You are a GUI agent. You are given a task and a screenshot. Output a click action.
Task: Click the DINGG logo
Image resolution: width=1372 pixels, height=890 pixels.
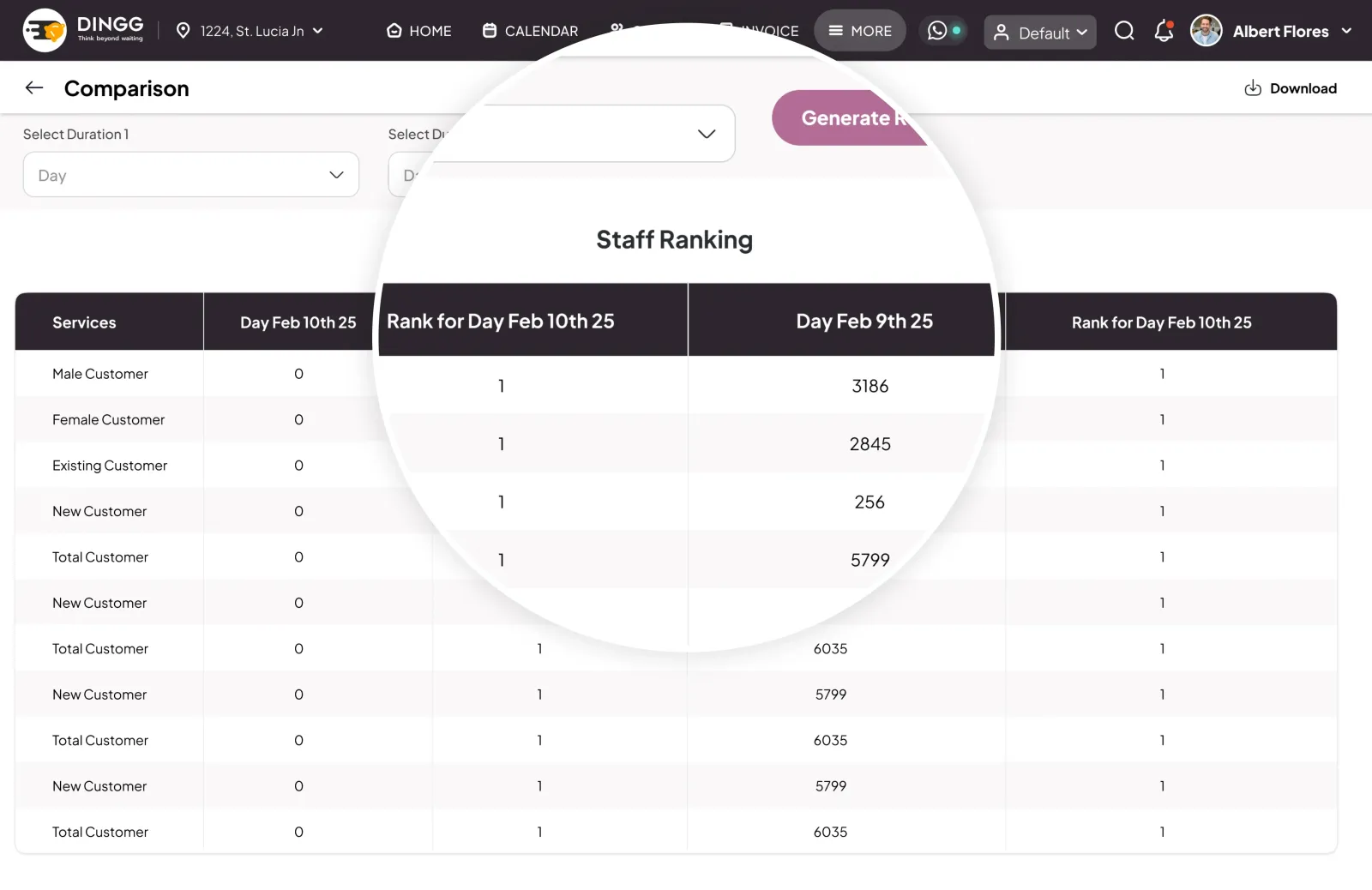83,30
